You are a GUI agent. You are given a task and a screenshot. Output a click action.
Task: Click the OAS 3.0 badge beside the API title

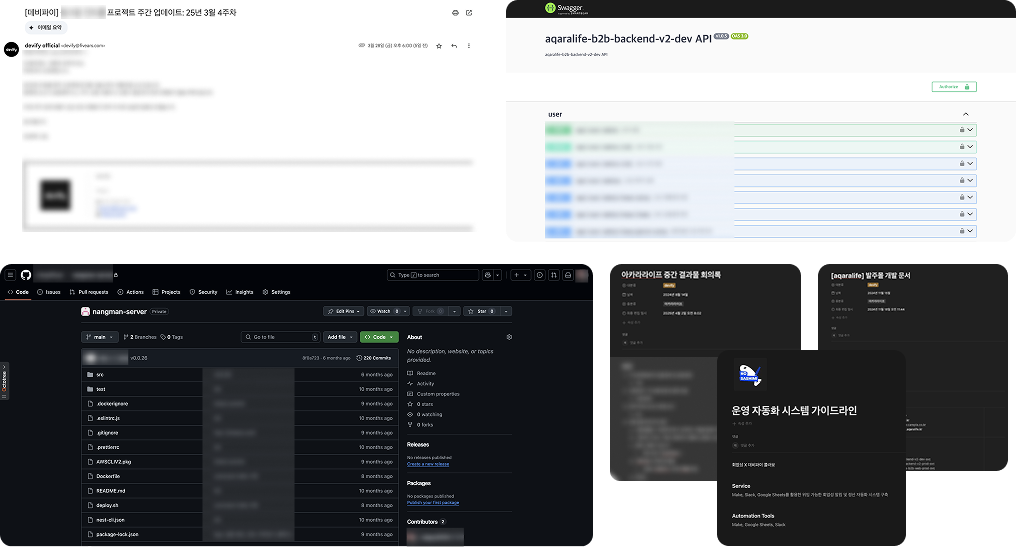(739, 36)
